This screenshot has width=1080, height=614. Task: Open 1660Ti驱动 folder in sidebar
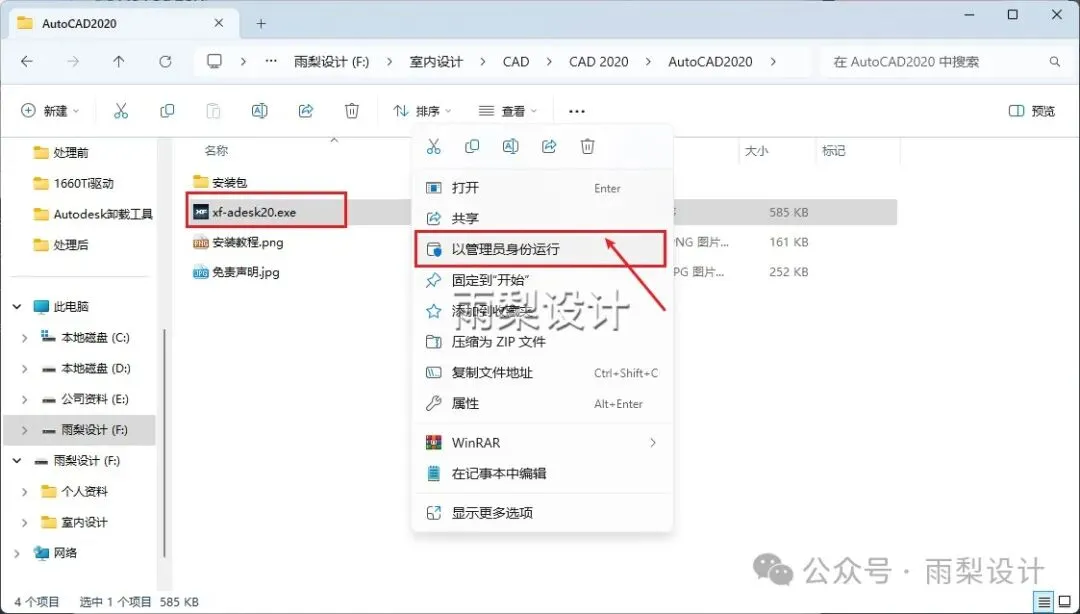click(x=83, y=183)
